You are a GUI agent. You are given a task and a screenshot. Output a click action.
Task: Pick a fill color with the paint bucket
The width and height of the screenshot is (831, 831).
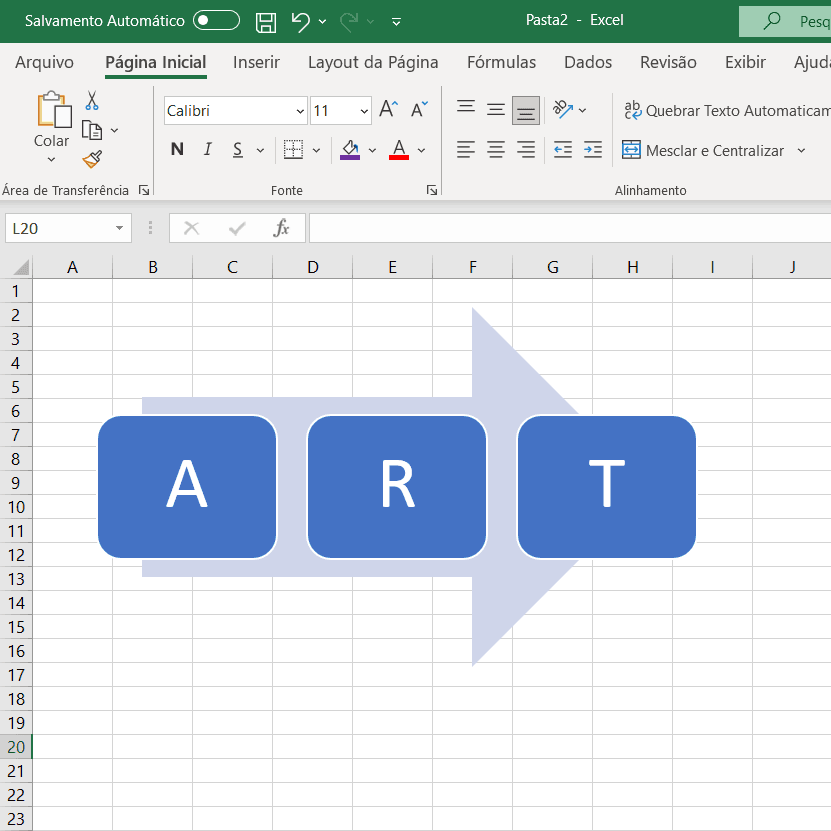349,149
